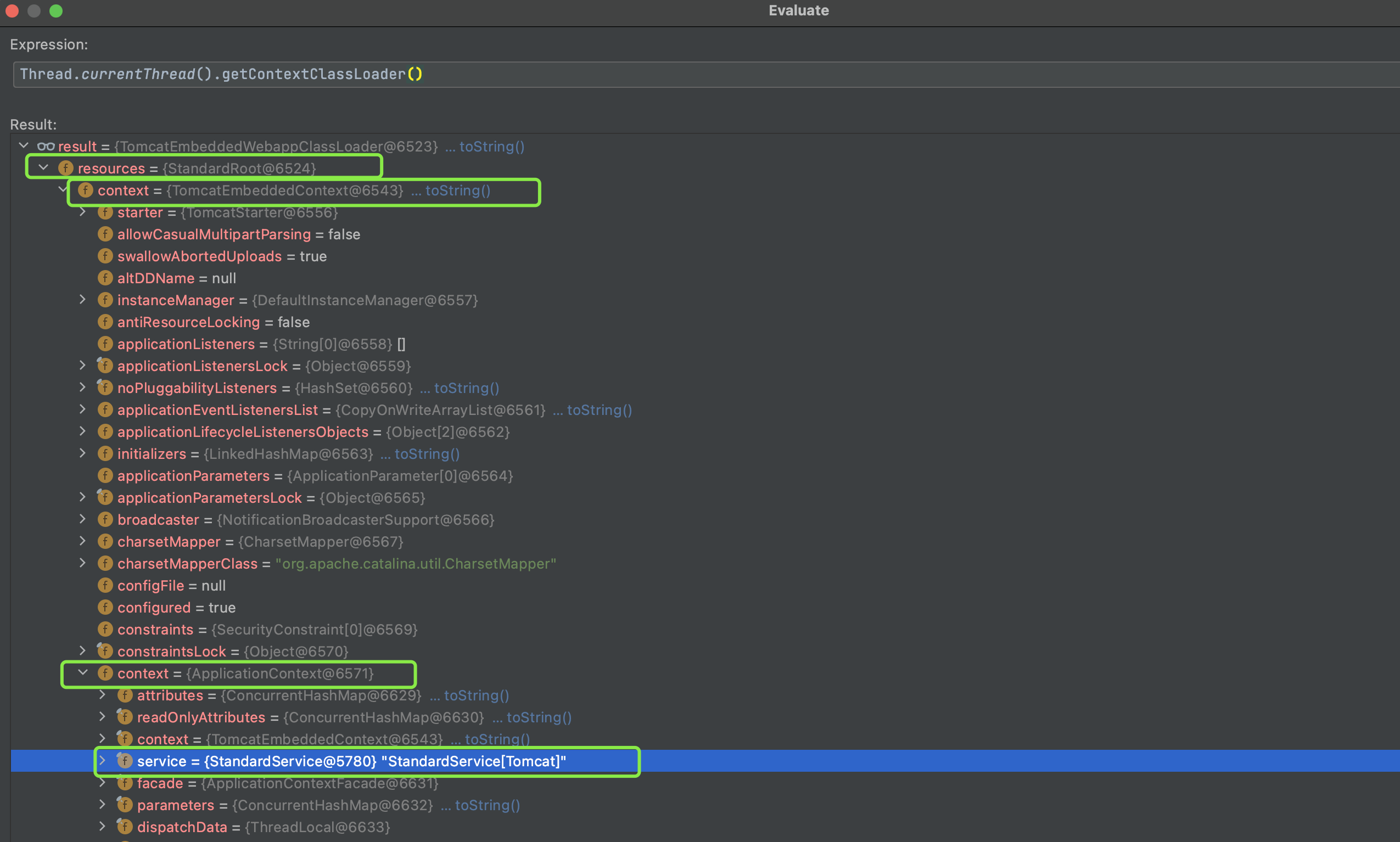The height and width of the screenshot is (842, 1400).
Task: Expand the selected service StandardService node
Action: coord(103,760)
